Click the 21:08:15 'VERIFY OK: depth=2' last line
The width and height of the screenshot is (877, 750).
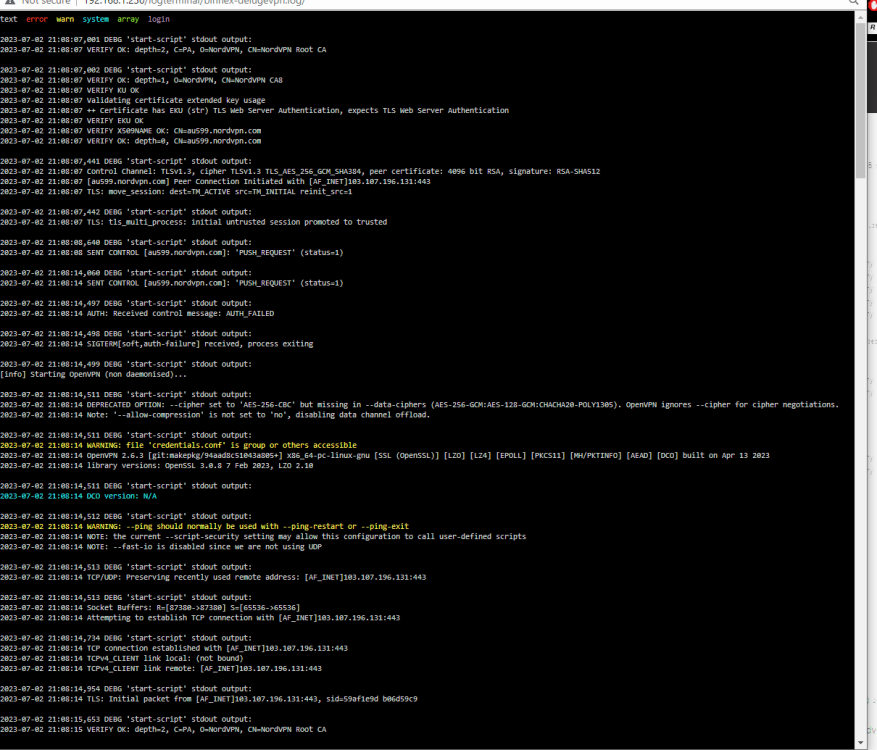pyautogui.click(x=163, y=730)
